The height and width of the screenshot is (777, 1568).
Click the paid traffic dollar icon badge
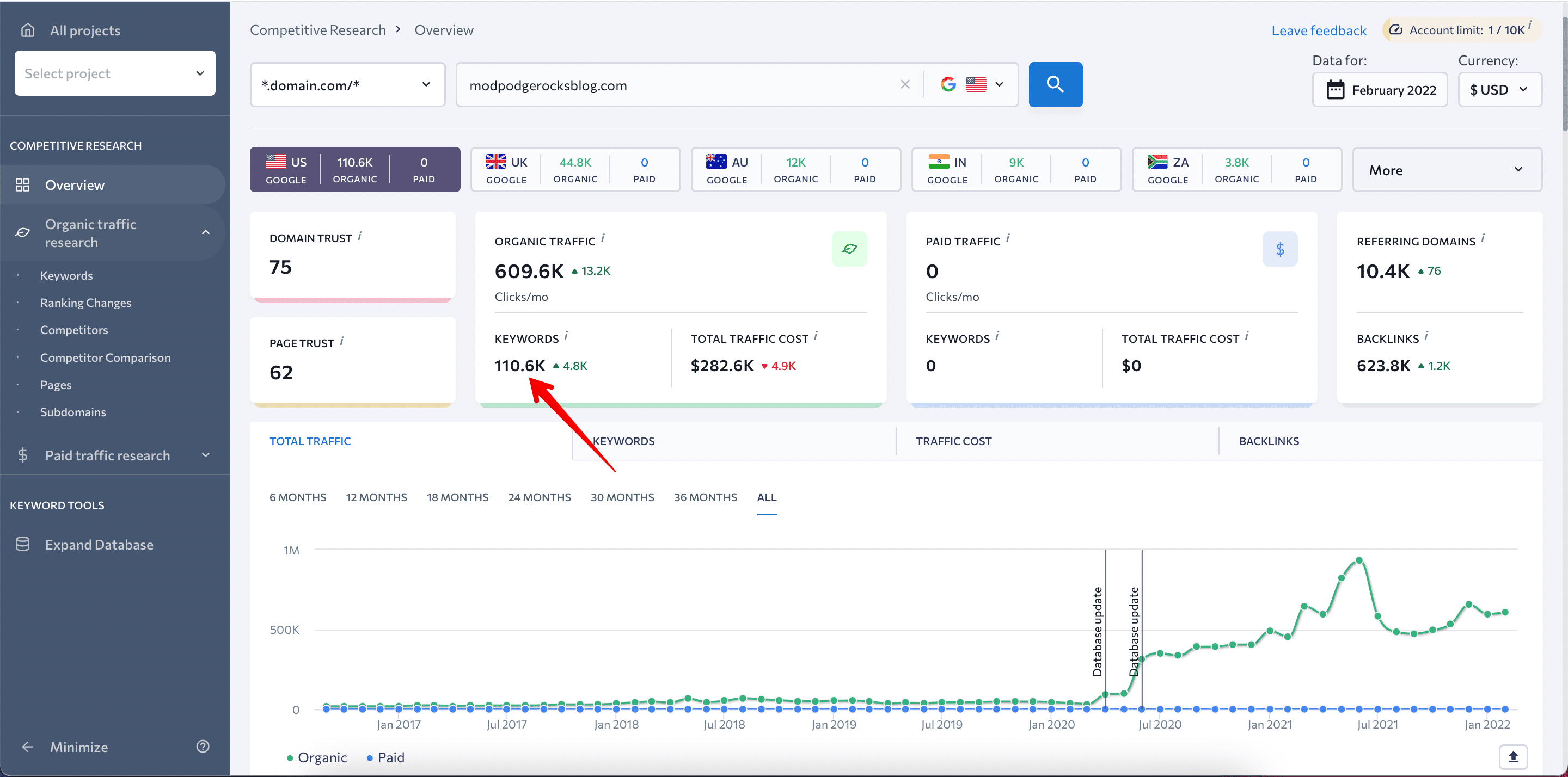click(1279, 249)
